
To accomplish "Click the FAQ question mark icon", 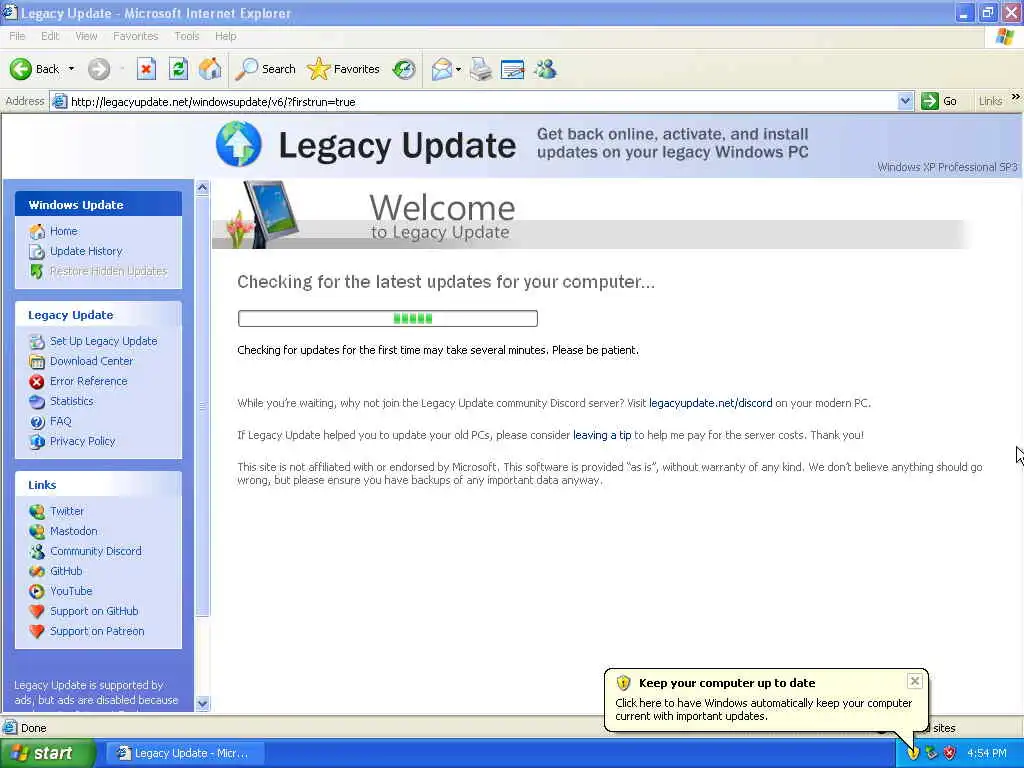I will [x=37, y=422].
